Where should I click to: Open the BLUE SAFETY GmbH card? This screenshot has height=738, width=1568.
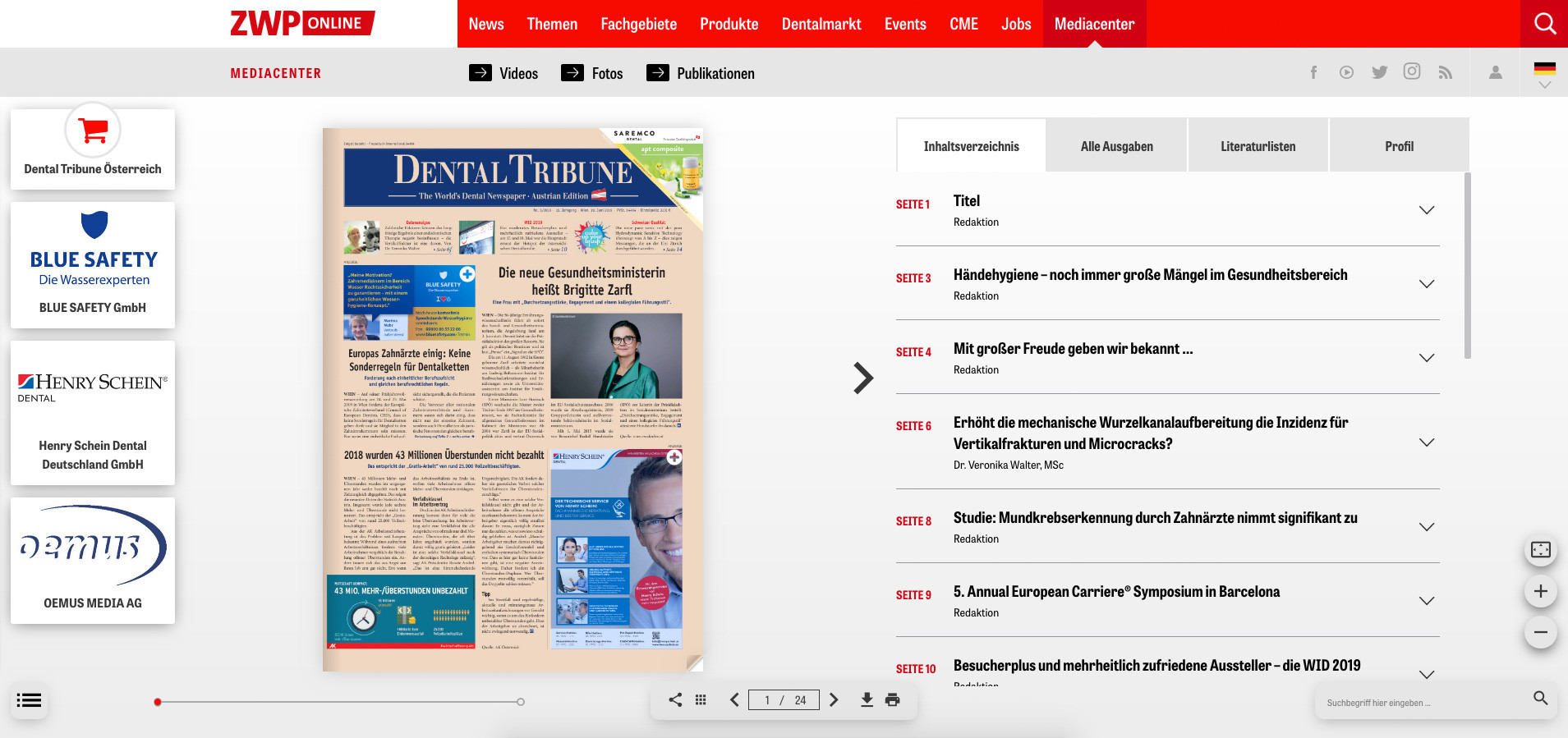(93, 264)
